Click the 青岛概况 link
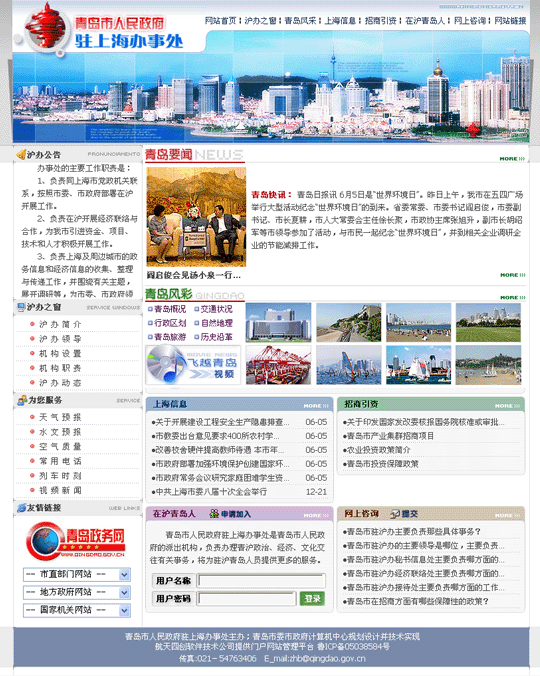 [167, 309]
